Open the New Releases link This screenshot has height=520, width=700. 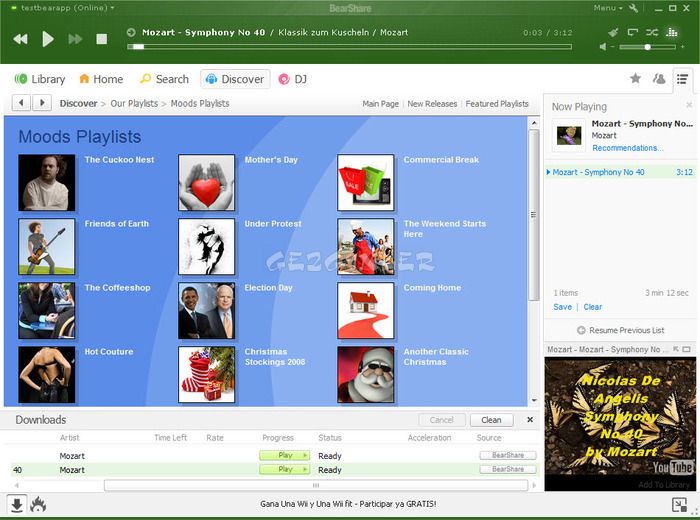point(432,104)
